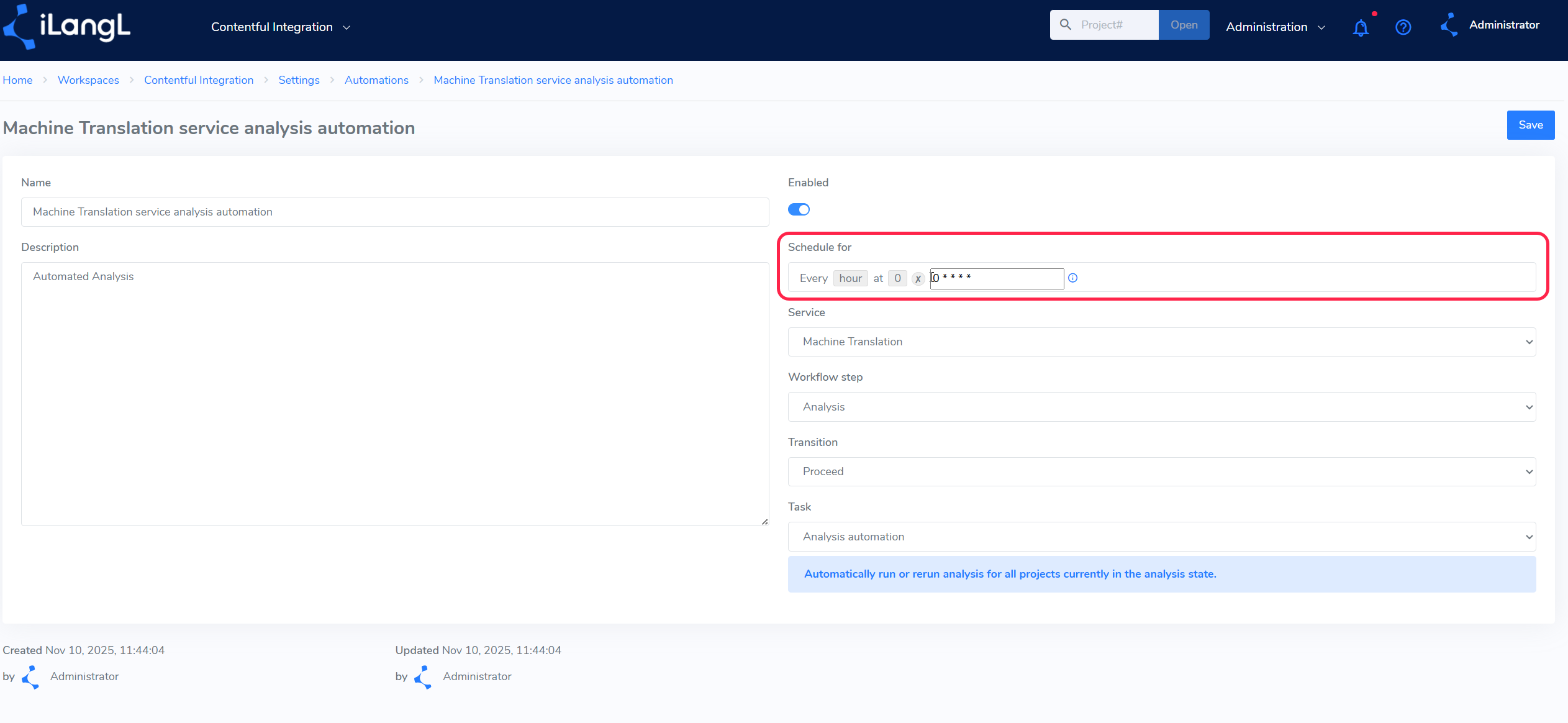Click the search magnifier icon

(1066, 25)
